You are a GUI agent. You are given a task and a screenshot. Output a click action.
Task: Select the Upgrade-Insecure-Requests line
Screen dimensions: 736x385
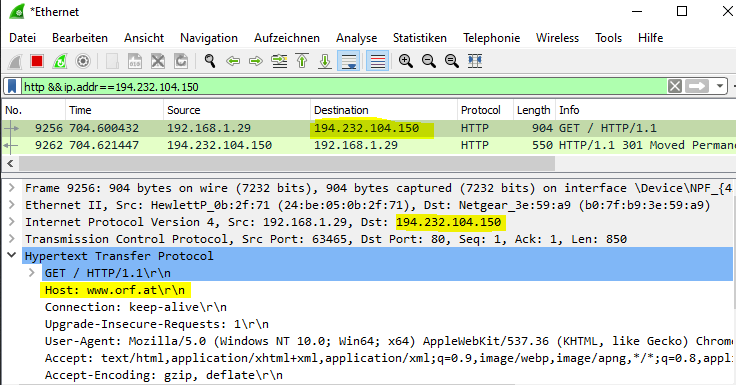(157, 324)
